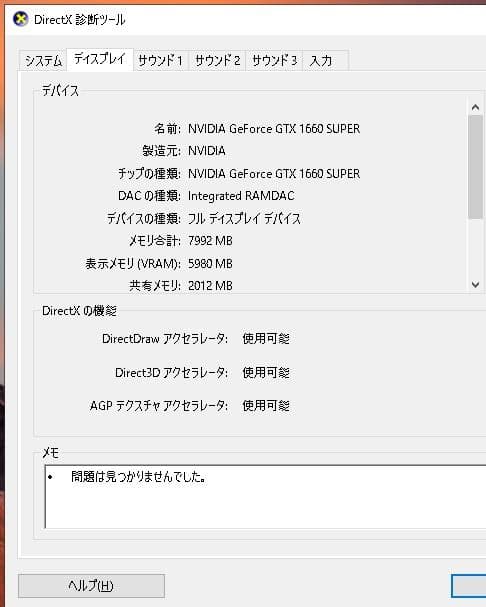Click the 名前: label
This screenshot has height=607, width=486.
pos(167,129)
